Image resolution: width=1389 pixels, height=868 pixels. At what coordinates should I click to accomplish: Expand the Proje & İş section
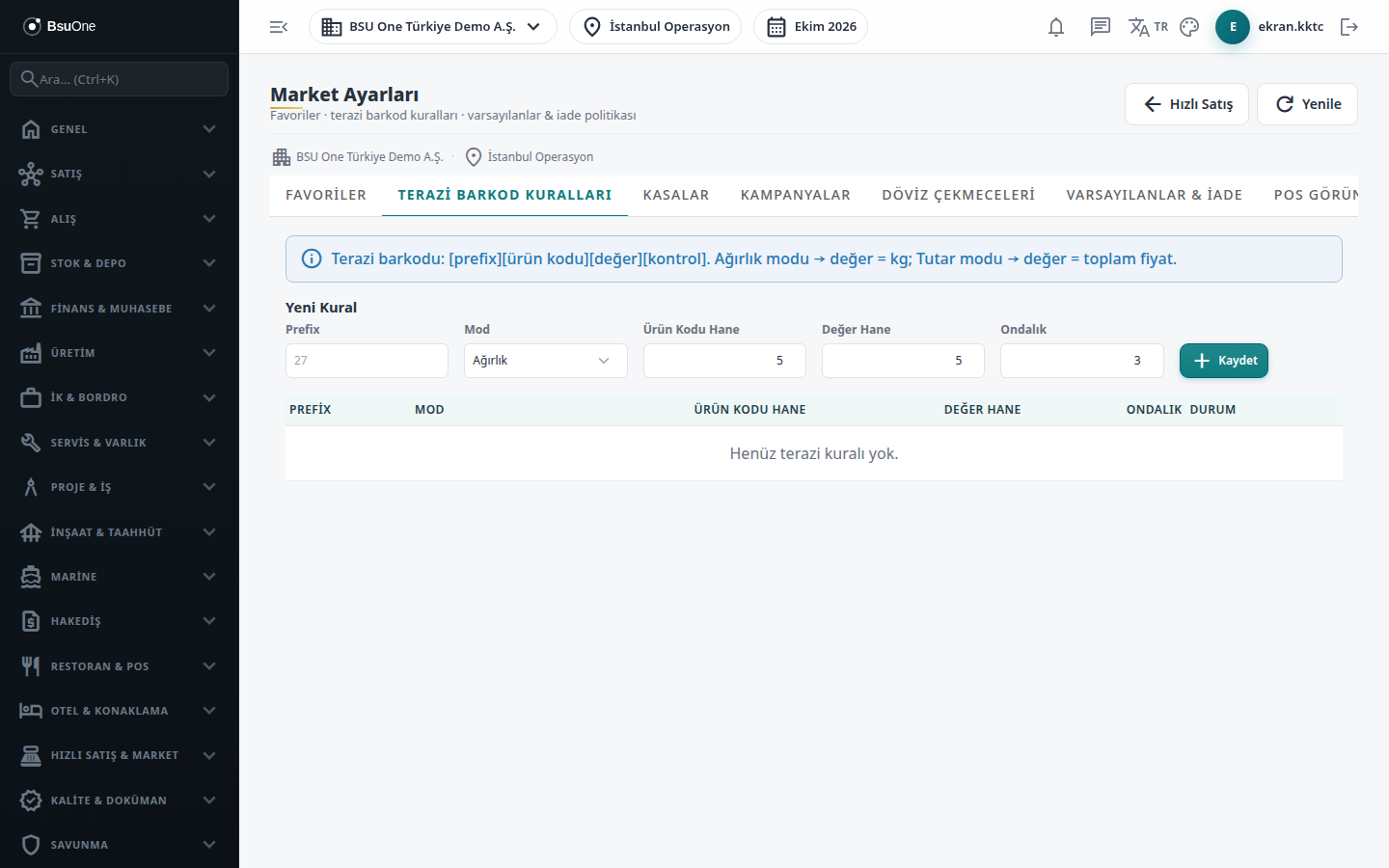[120, 487]
